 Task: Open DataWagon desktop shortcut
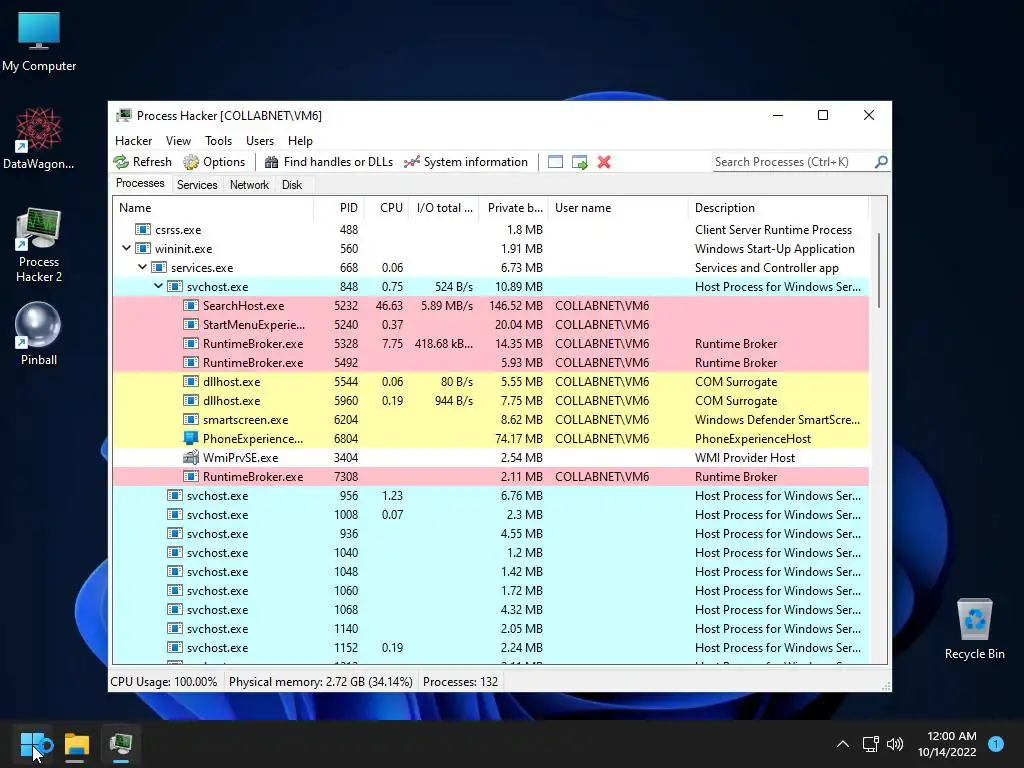tap(39, 138)
